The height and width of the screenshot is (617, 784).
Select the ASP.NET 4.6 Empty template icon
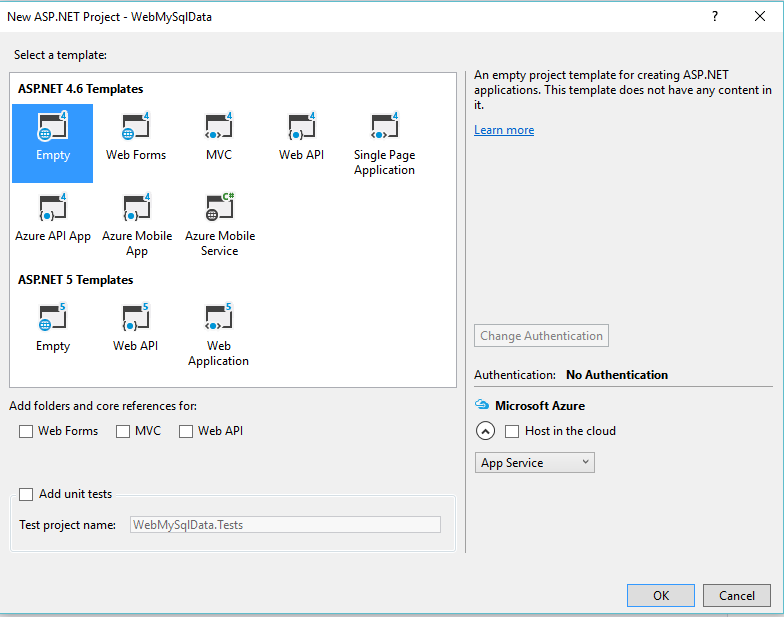click(52, 129)
